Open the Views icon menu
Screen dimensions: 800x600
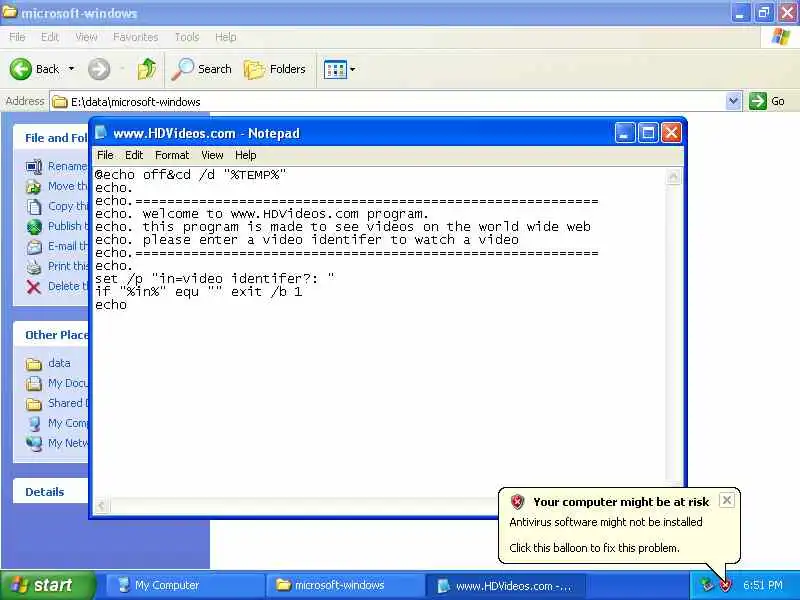[335, 69]
